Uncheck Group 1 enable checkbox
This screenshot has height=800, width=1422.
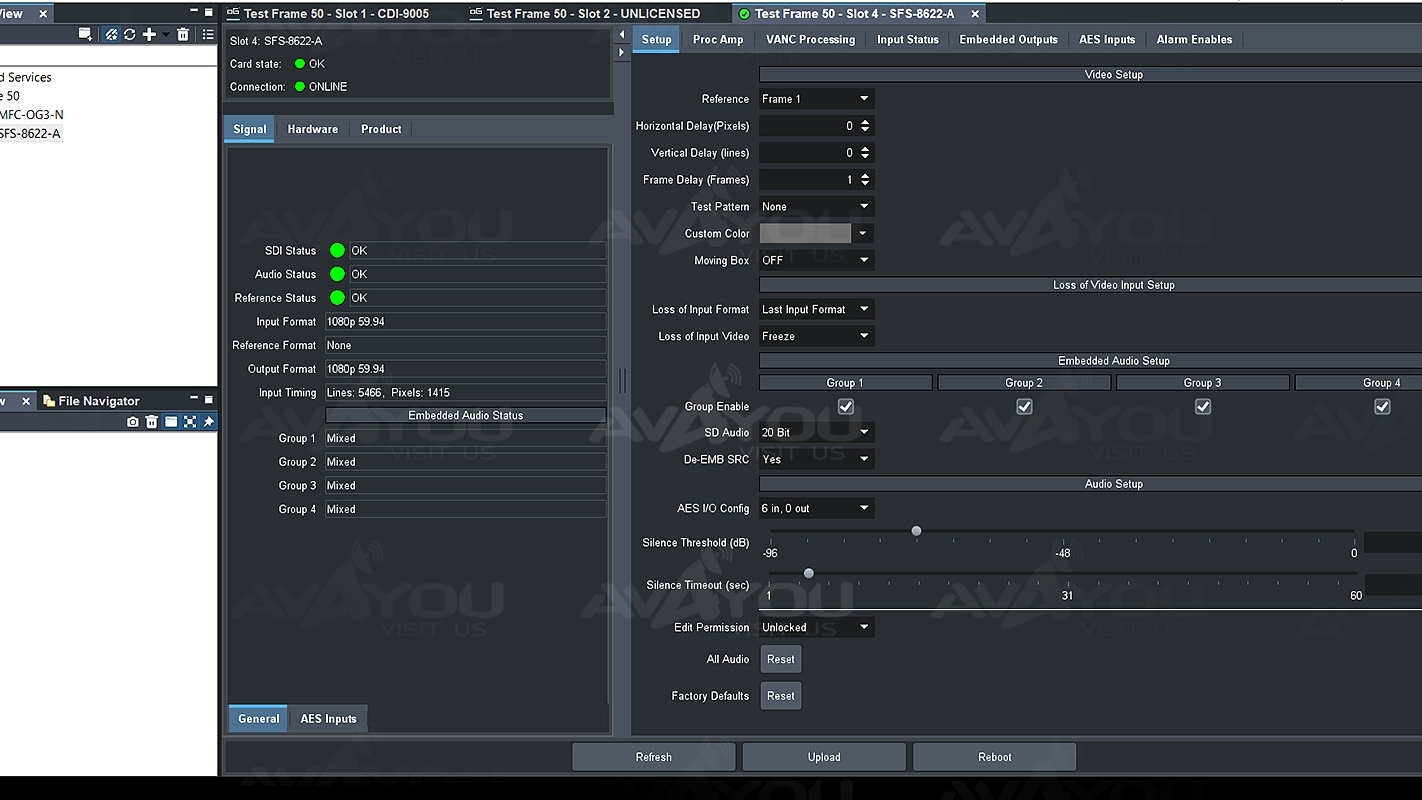[846, 407]
